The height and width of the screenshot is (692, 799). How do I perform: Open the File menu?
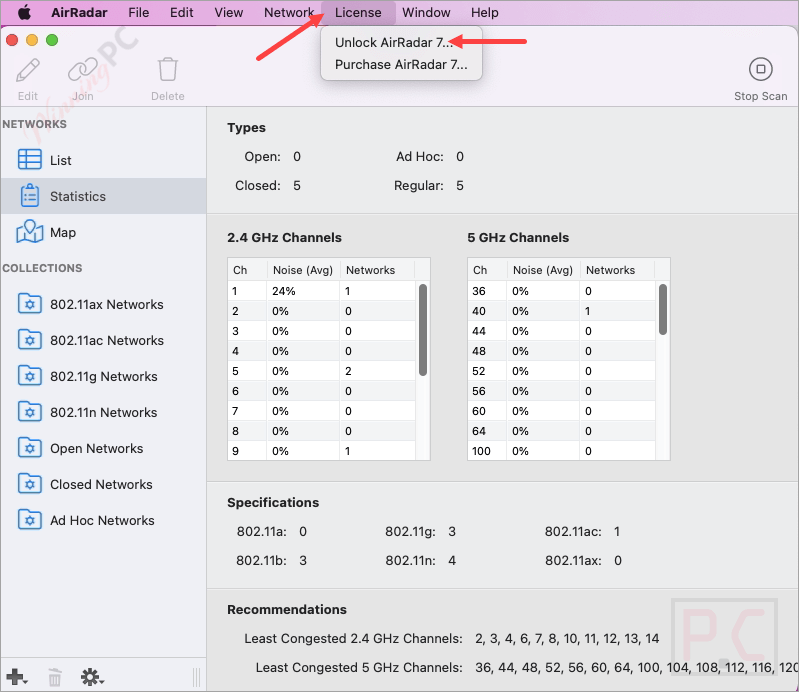pos(139,12)
